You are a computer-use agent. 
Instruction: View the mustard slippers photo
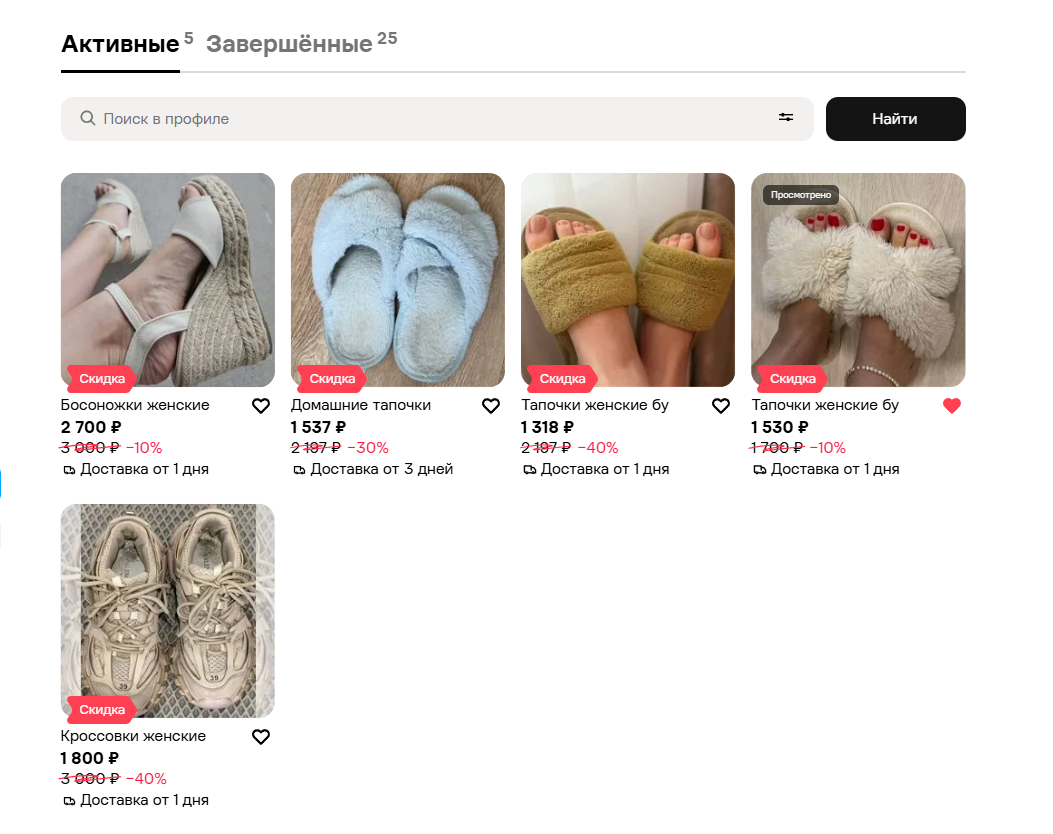click(628, 279)
